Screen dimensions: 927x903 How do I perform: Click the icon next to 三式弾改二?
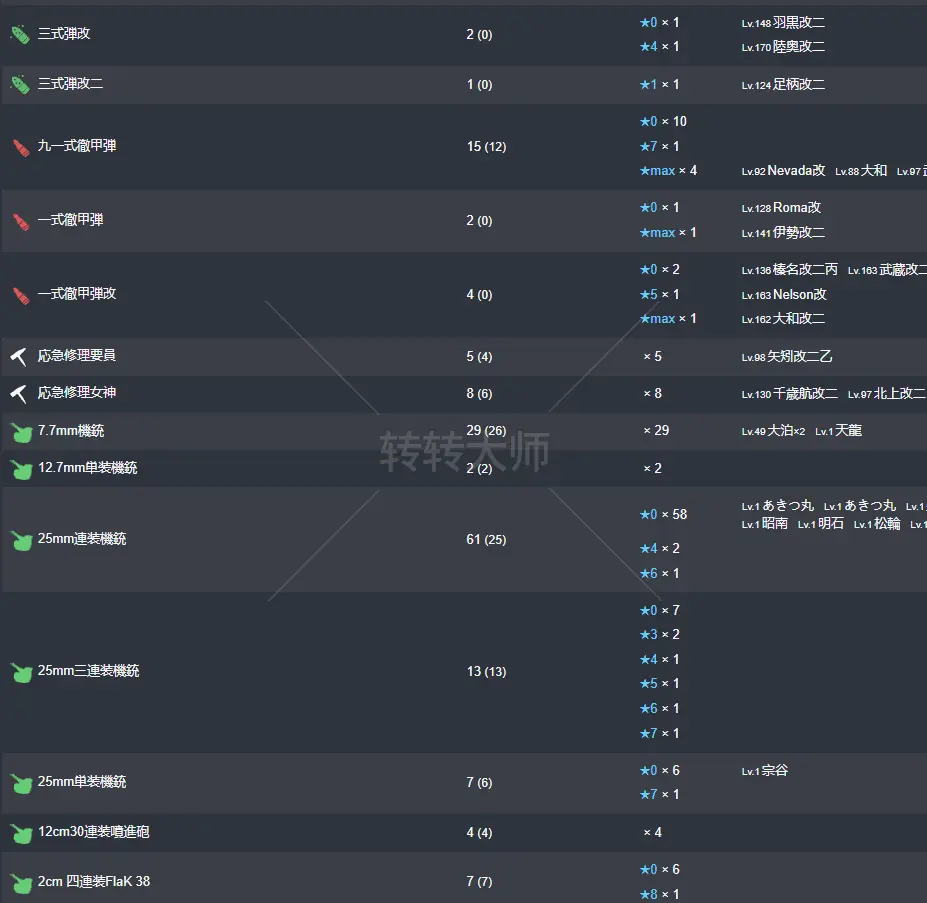point(19,85)
